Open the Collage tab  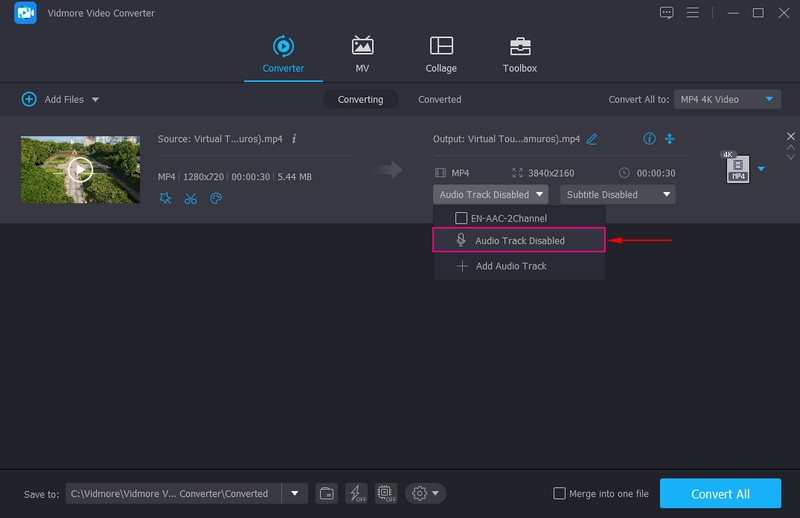coord(441,54)
